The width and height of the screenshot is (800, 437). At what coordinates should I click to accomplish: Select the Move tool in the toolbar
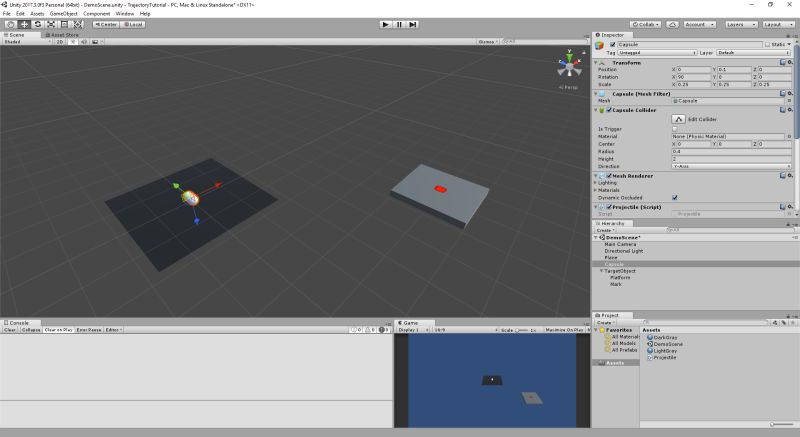click(24, 24)
